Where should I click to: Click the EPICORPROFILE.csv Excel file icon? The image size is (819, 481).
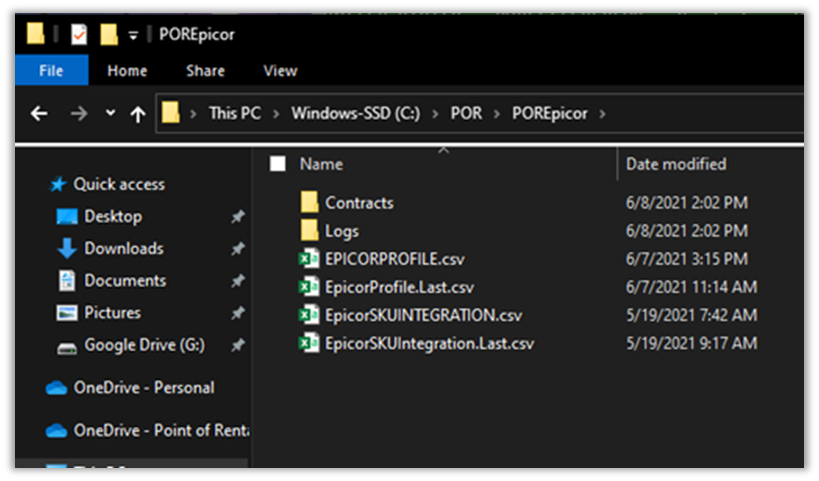tap(309, 259)
